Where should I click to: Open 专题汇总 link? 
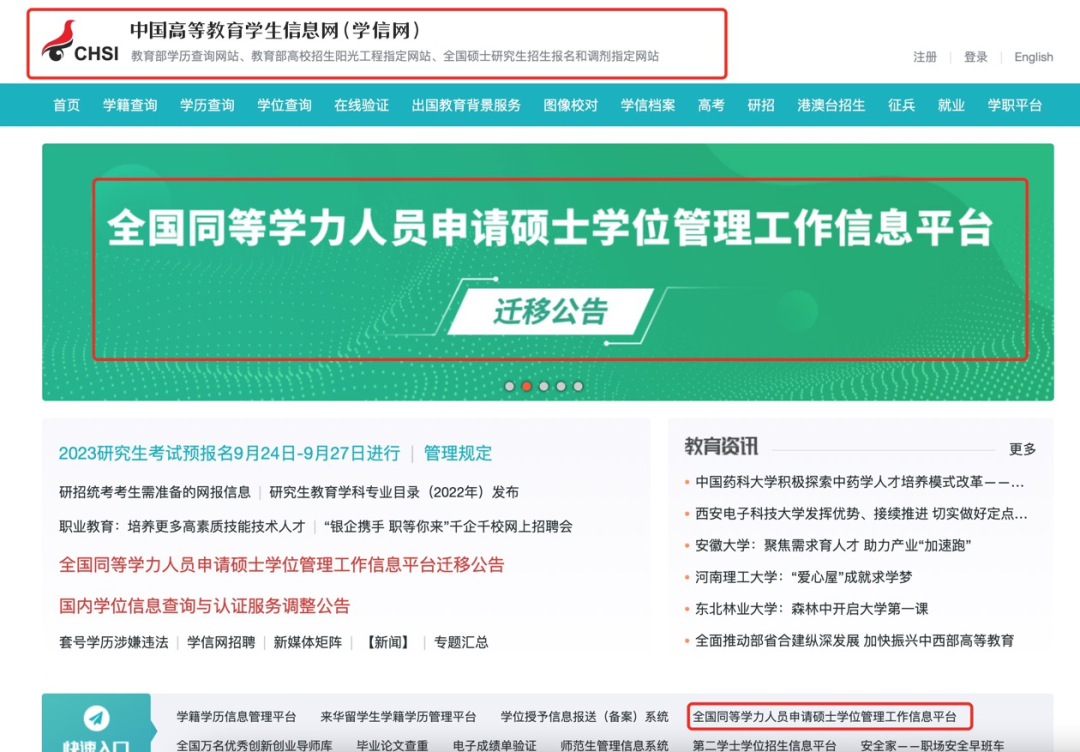pyautogui.click(x=461, y=643)
